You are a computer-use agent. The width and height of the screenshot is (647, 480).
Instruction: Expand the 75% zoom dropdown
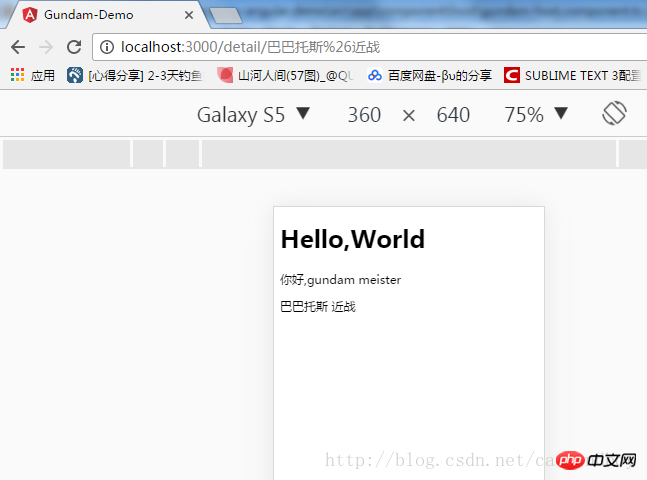tap(536, 114)
